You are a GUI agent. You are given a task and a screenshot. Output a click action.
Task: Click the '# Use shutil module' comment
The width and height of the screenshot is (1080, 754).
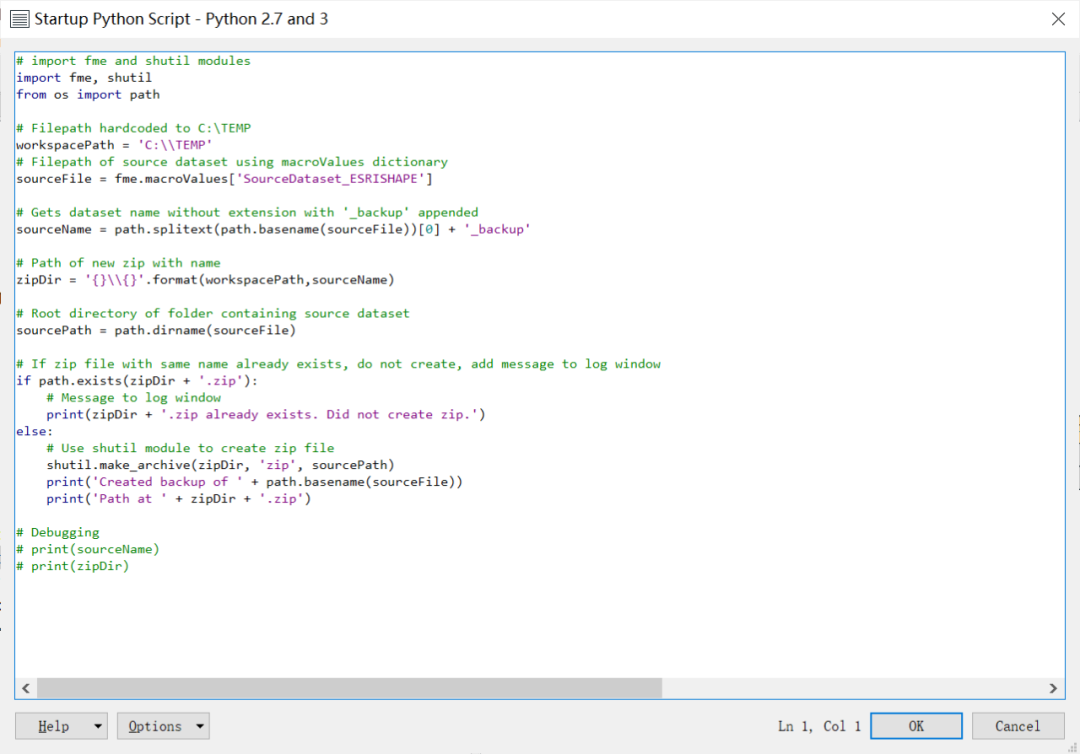click(x=190, y=448)
